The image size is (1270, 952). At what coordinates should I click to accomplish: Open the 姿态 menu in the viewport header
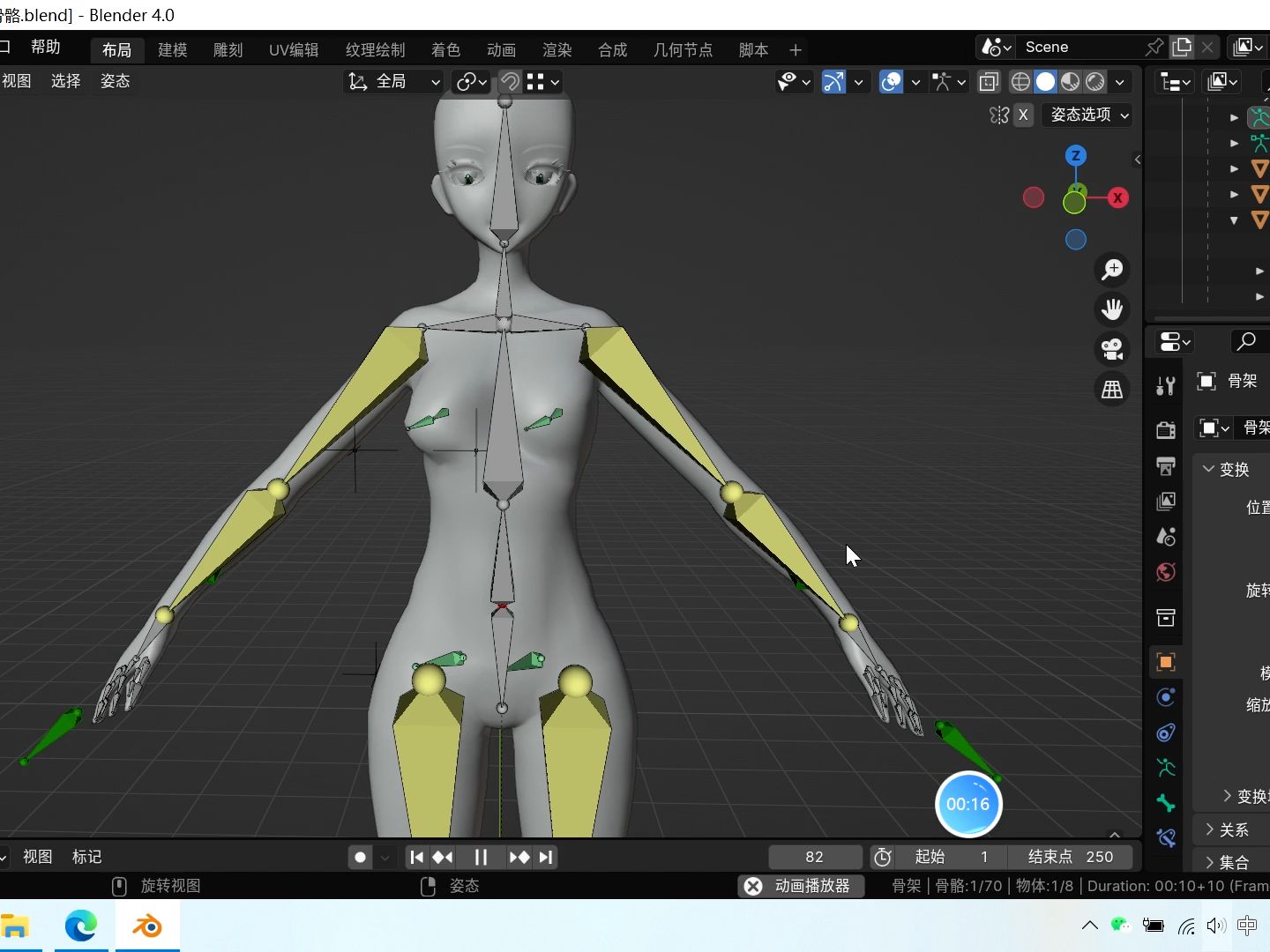coord(116,81)
